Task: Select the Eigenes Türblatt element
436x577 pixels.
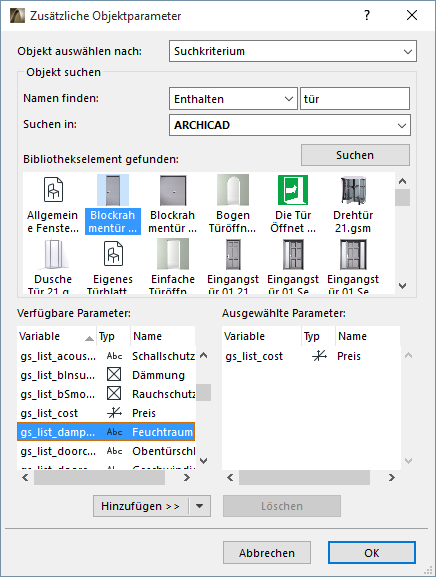Action: tap(113, 266)
